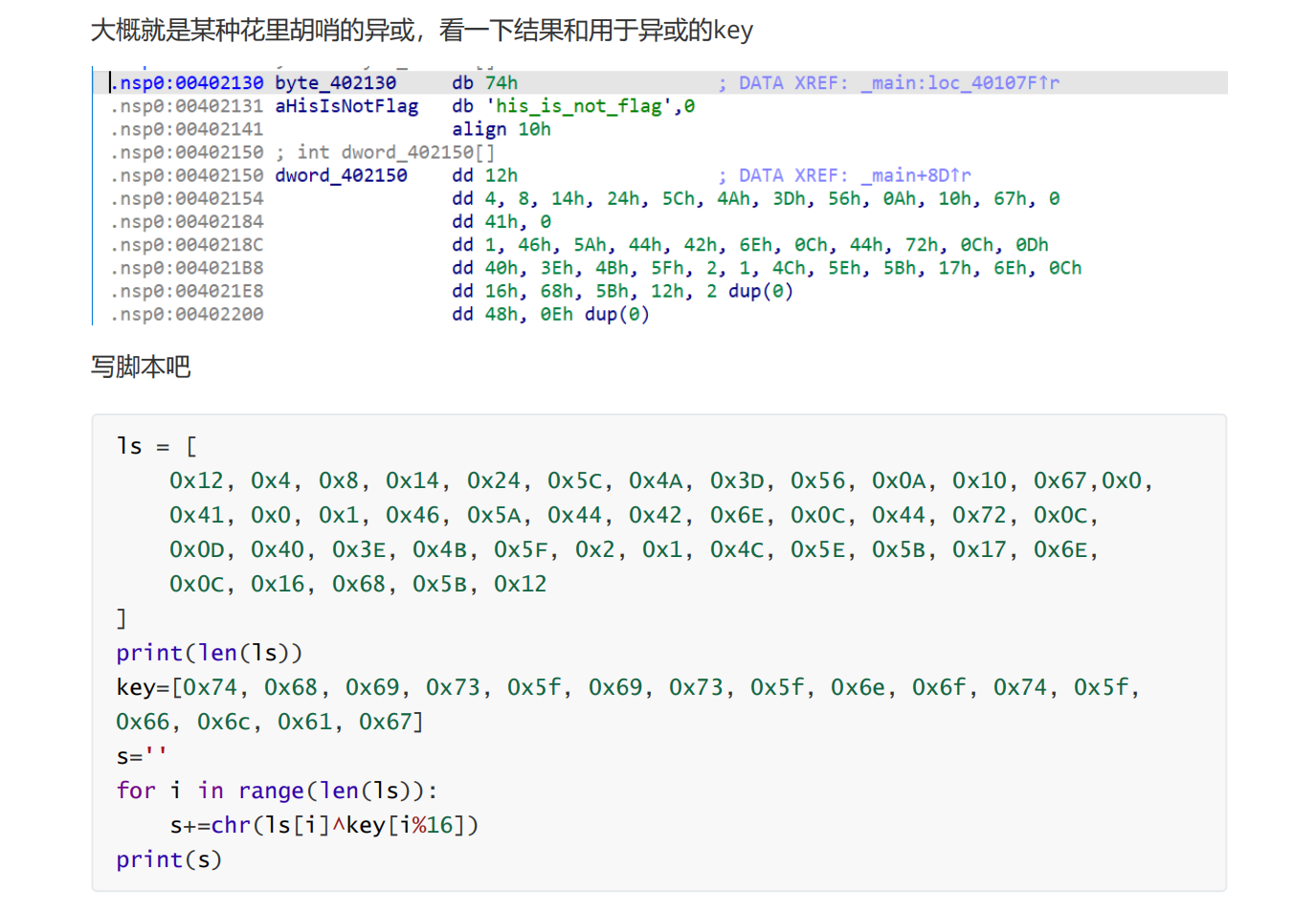Click address .nsp0:00402184
1316x914 pixels.
pos(188,222)
